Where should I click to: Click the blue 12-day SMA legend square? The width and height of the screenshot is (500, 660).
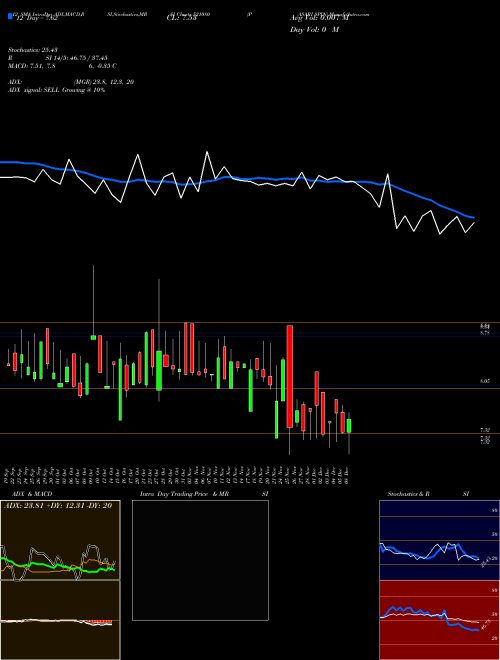[x=11, y=17]
